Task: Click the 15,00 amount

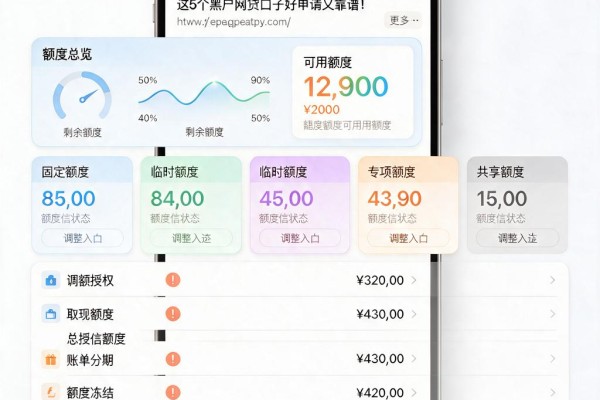Action: pyautogui.click(x=502, y=199)
